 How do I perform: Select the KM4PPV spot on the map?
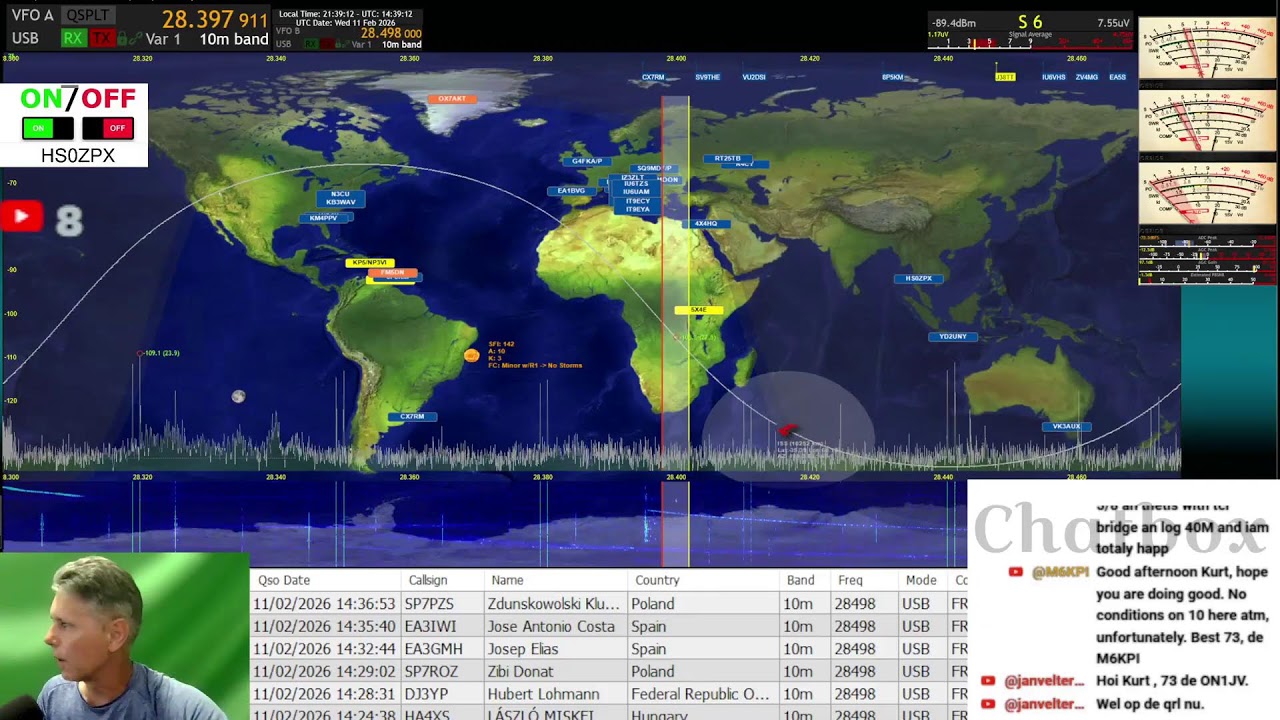click(x=323, y=218)
